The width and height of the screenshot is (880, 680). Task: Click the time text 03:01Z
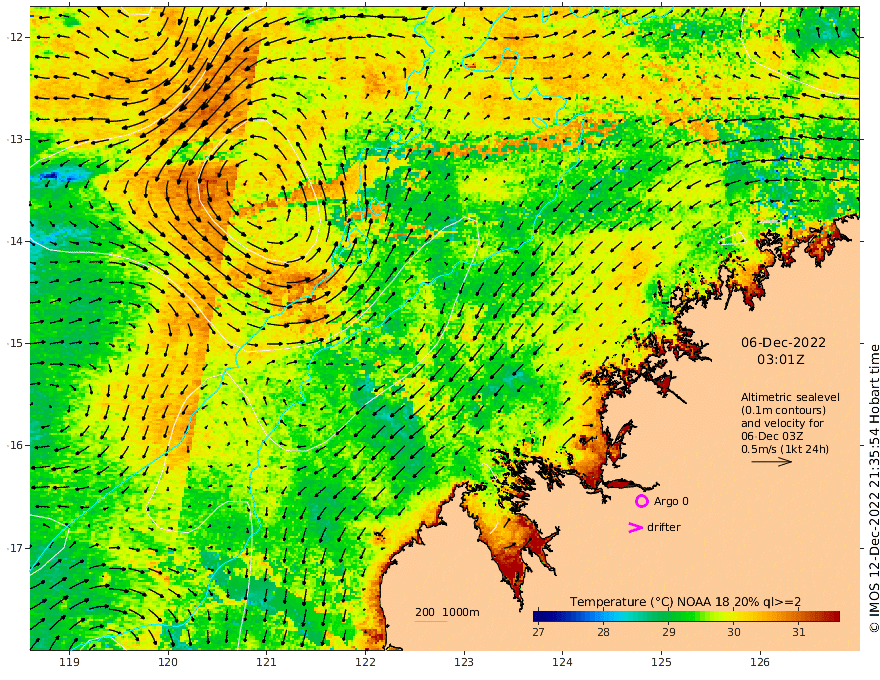coord(781,360)
